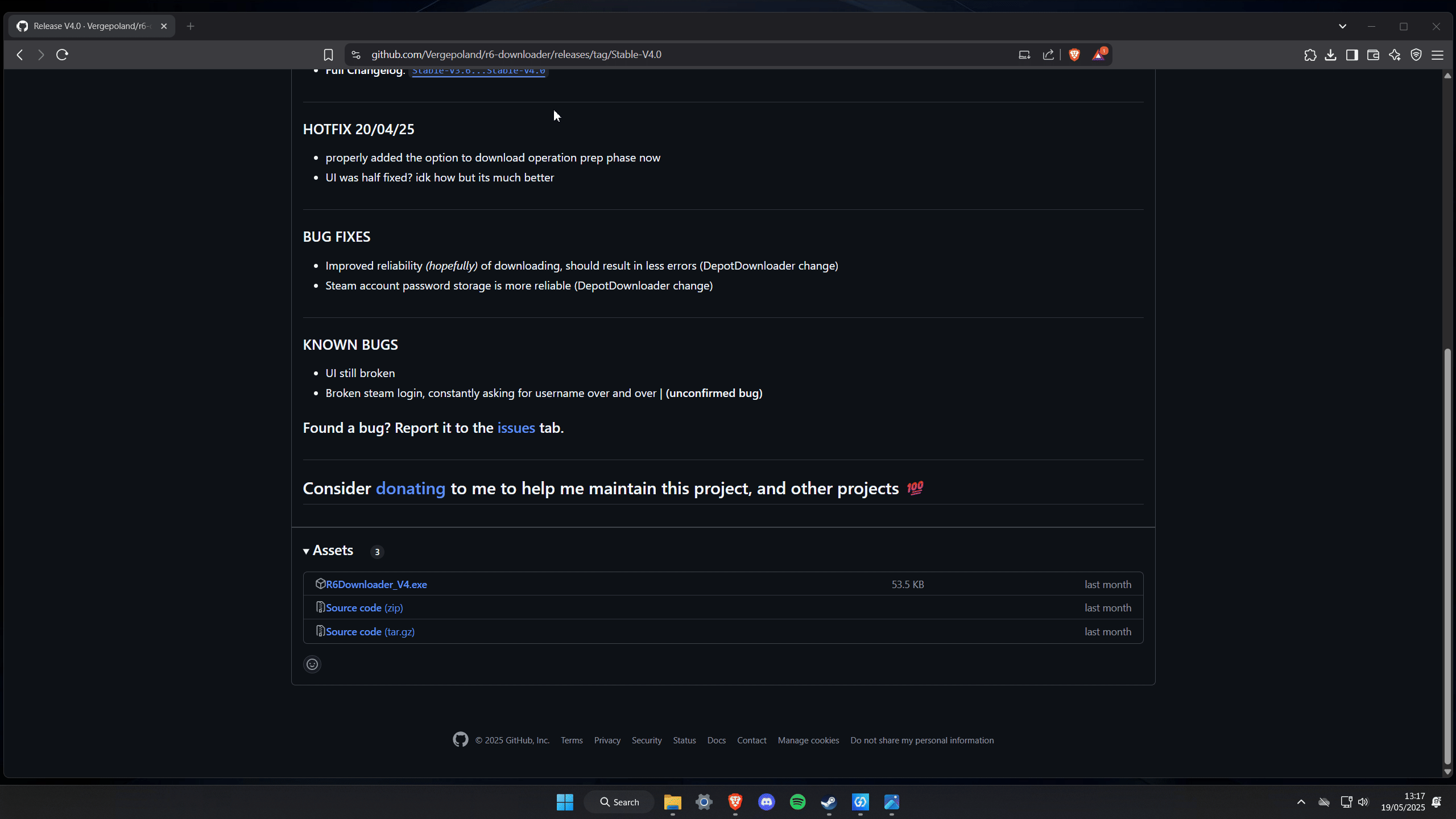Close the Release V4.0 tab

(x=164, y=26)
